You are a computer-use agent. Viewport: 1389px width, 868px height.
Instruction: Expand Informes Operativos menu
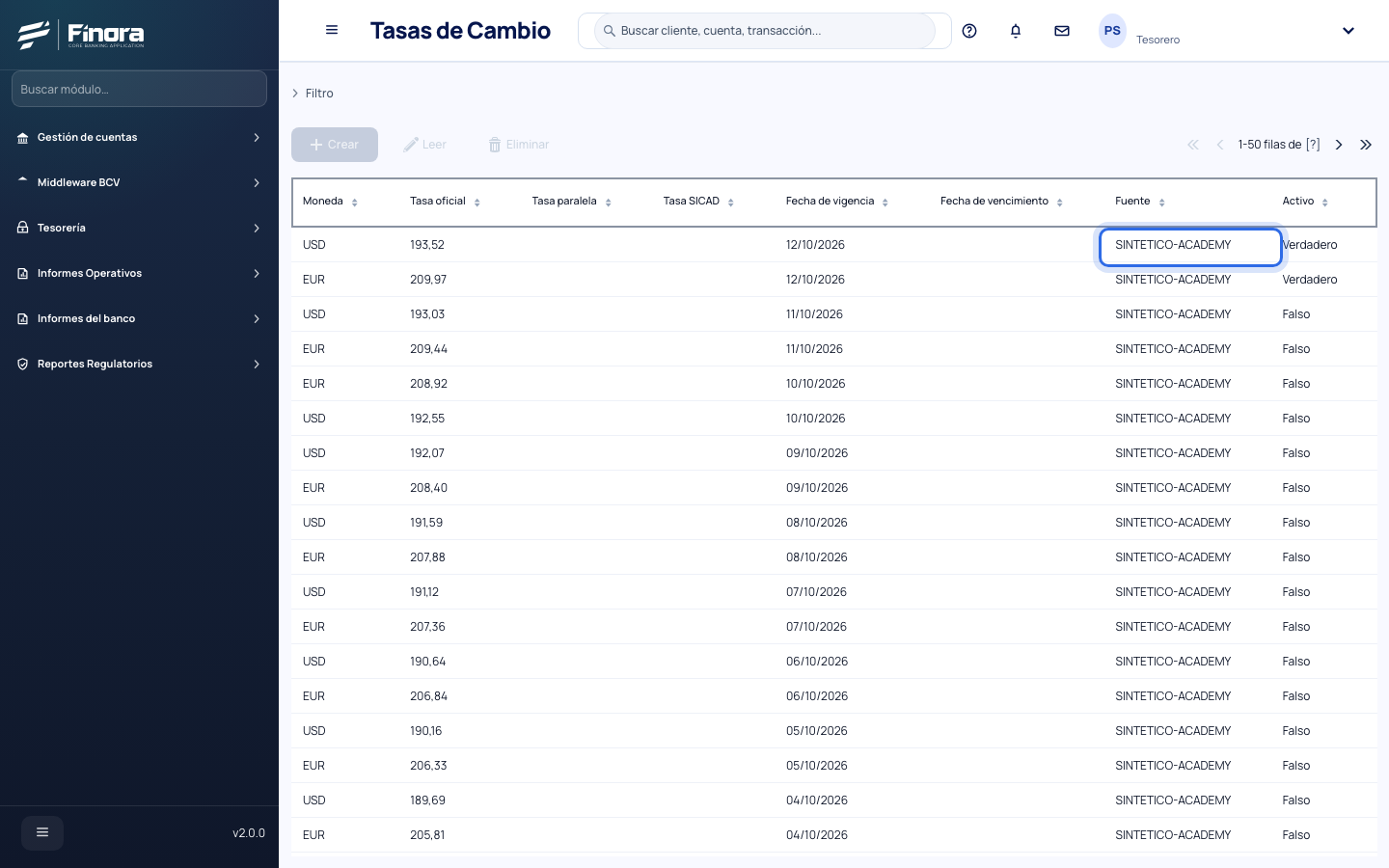[139, 274]
